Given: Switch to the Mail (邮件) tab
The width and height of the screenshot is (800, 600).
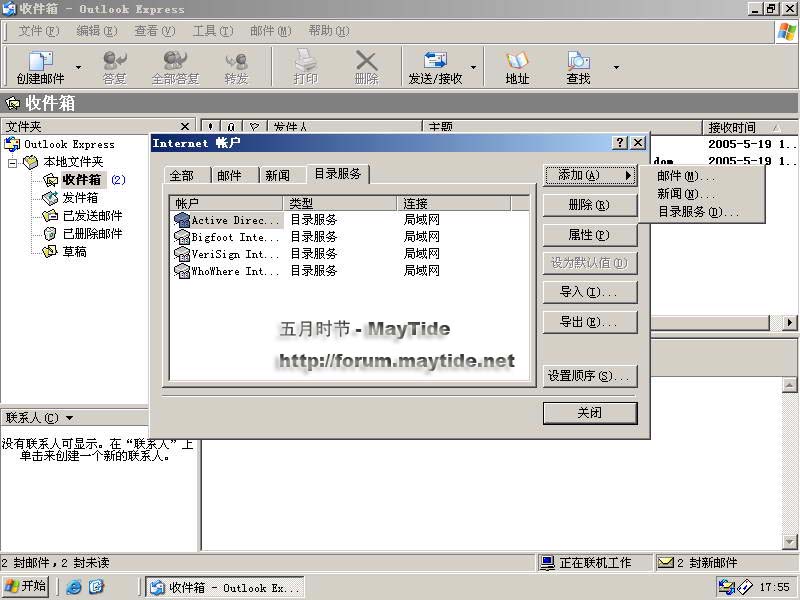Looking at the screenshot, I should (x=229, y=176).
